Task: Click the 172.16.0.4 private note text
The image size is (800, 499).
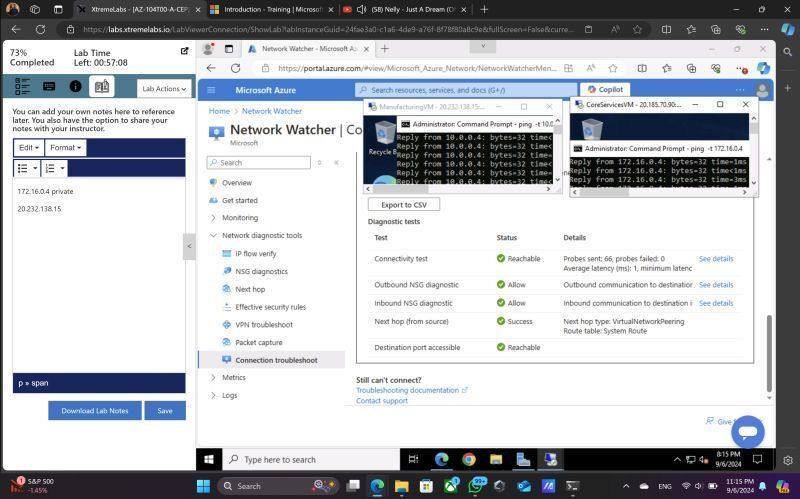Action: coord(45,191)
